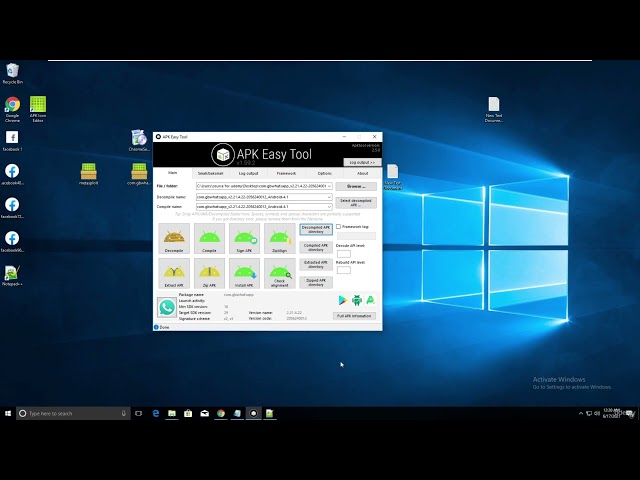
Task: Switch to the Framework tab
Action: coord(286,173)
